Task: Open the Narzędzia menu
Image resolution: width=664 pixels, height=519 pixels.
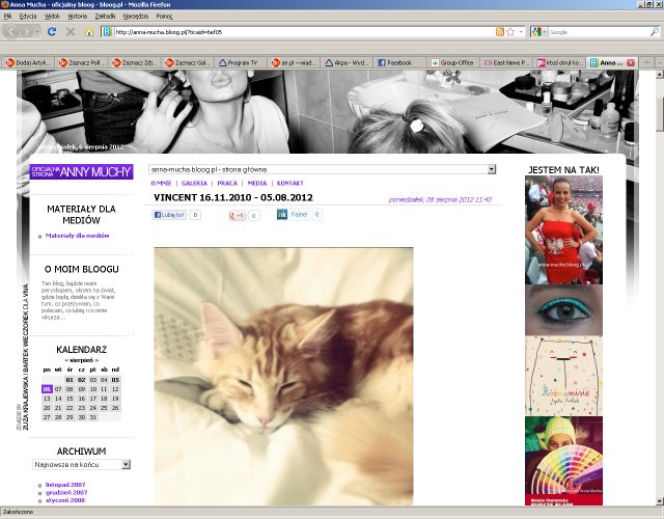Action: [x=136, y=16]
